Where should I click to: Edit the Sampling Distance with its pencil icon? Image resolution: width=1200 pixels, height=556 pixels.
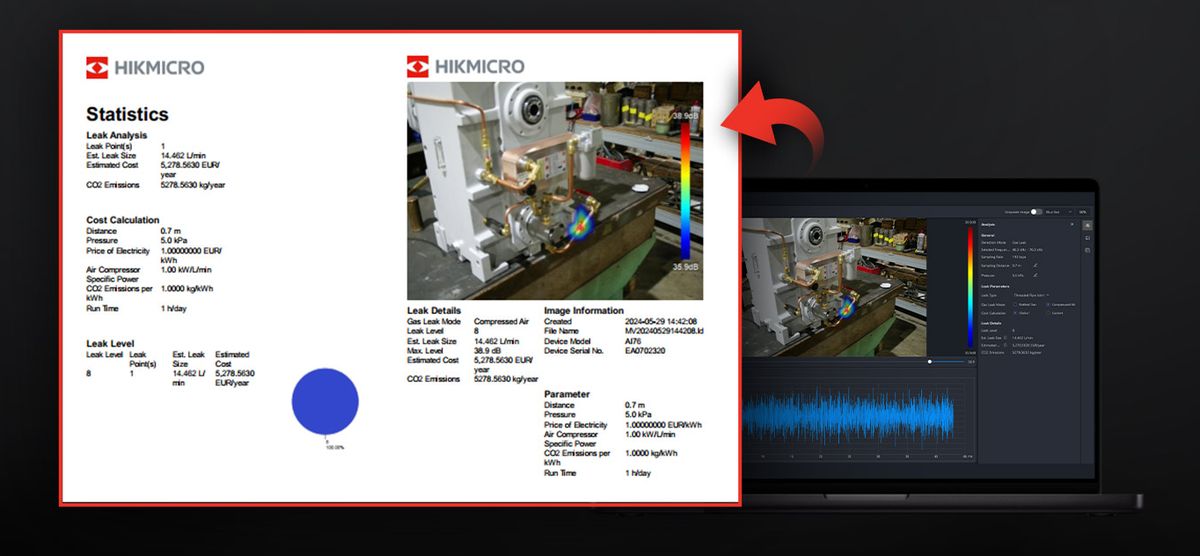pos(1035,265)
